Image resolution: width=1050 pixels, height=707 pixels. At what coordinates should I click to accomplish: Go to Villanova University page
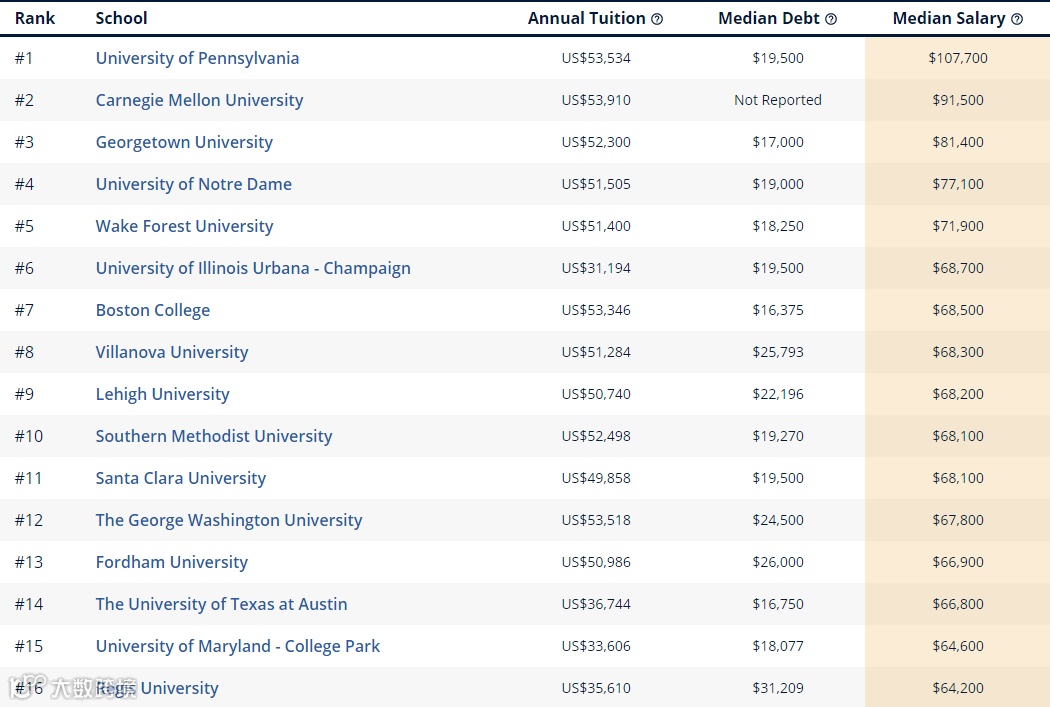172,352
